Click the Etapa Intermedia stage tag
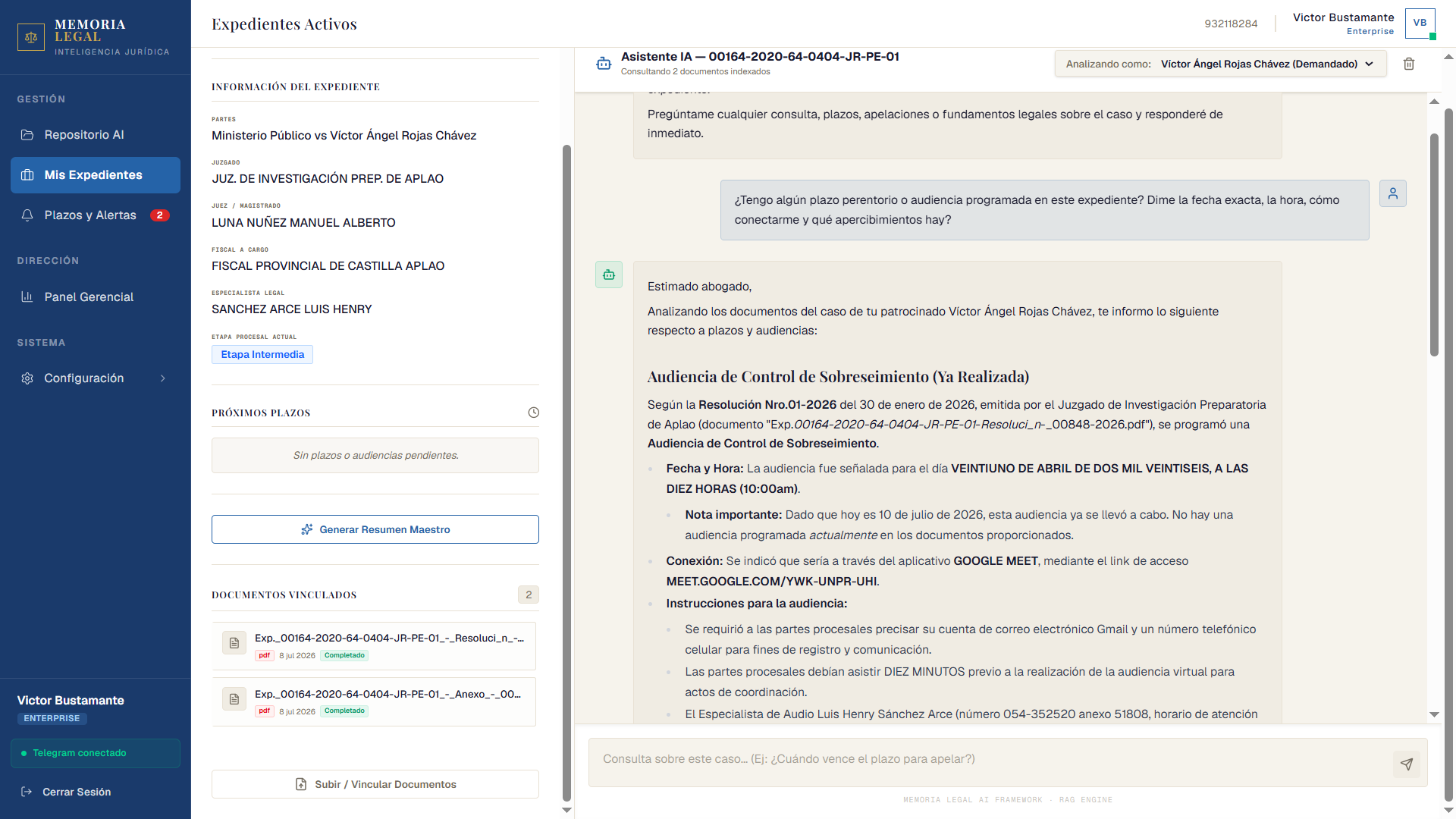The image size is (1456, 819). 262,355
